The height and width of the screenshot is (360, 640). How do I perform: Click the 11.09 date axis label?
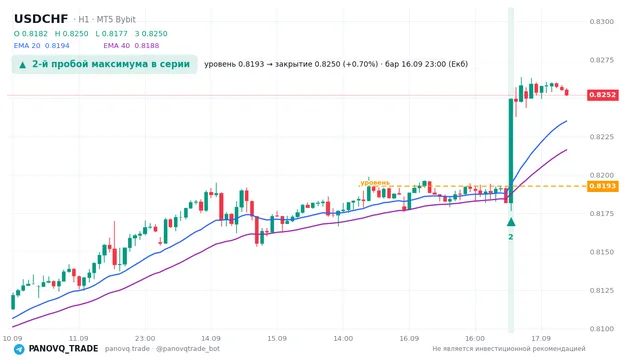pyautogui.click(x=78, y=338)
